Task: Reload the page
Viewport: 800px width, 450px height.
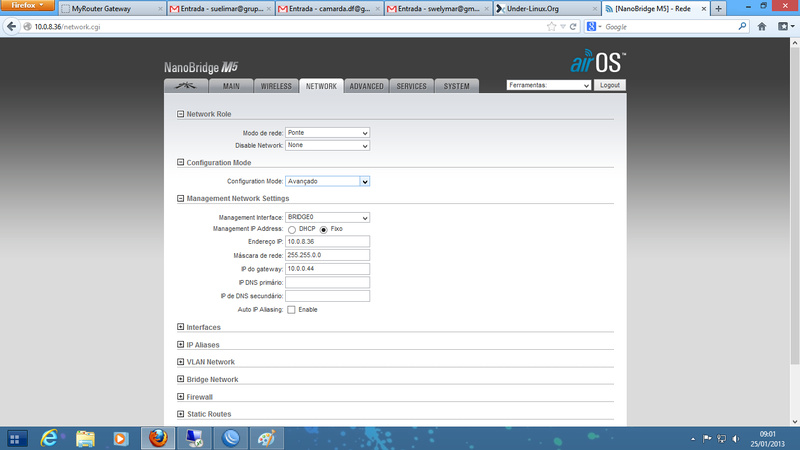Action: click(x=573, y=27)
